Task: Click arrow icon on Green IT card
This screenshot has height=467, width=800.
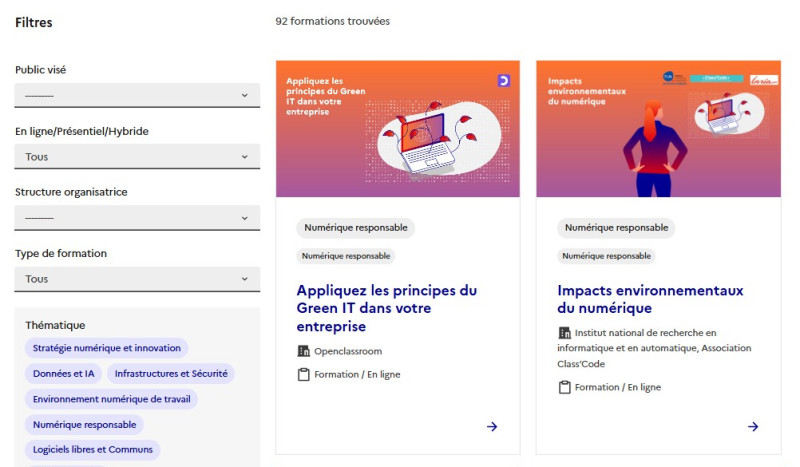Action: (492, 427)
